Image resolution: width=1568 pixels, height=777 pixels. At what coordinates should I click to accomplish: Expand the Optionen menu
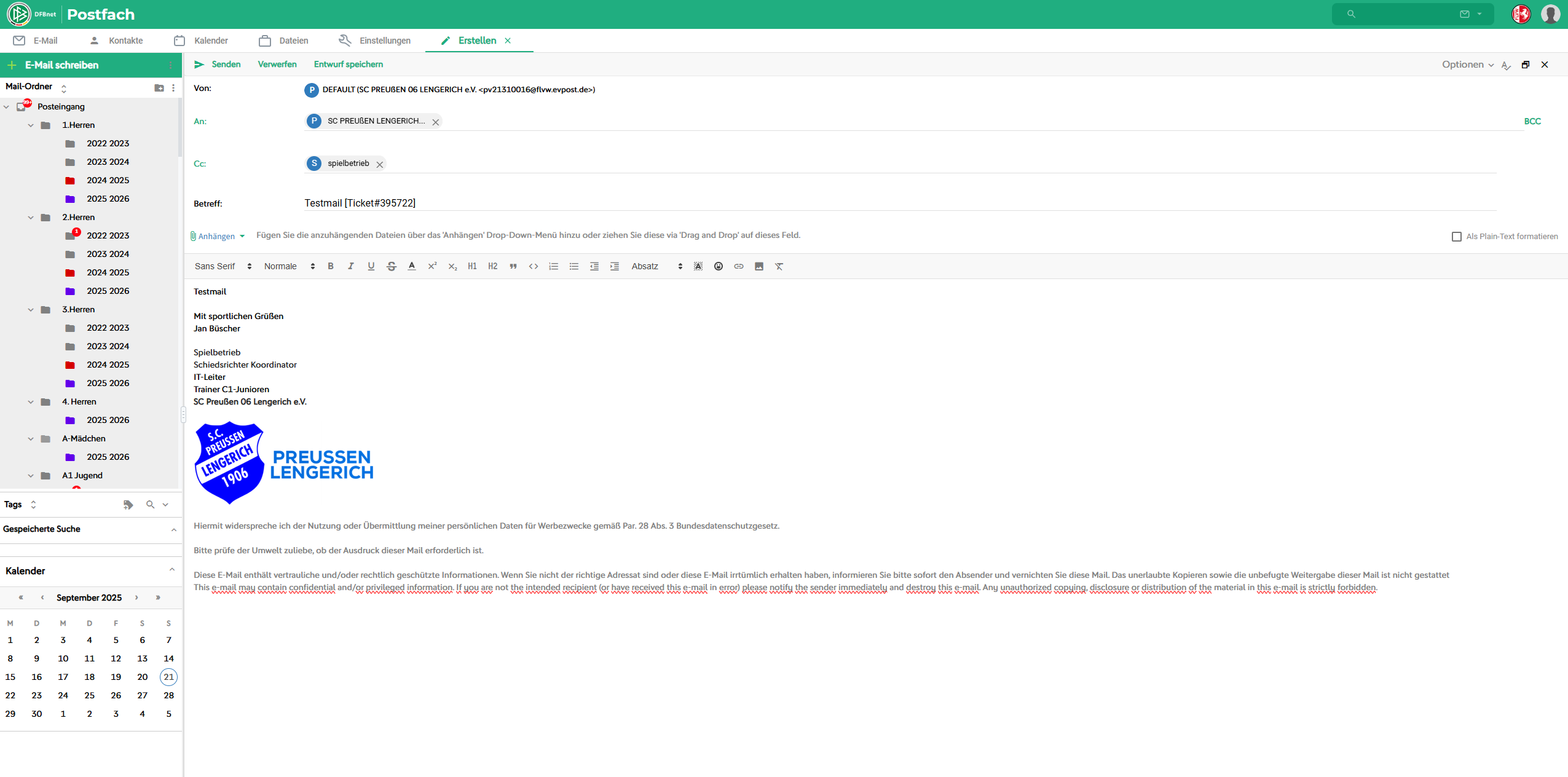coord(1467,65)
